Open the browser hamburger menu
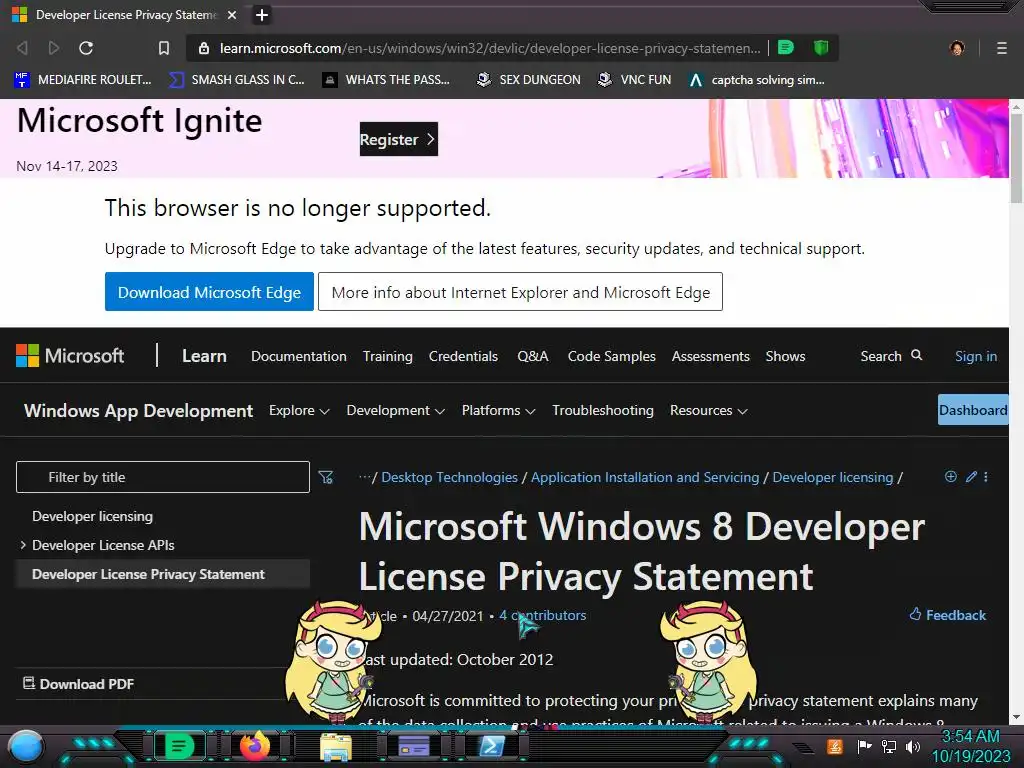Image resolution: width=1024 pixels, height=768 pixels. coord(1002,48)
